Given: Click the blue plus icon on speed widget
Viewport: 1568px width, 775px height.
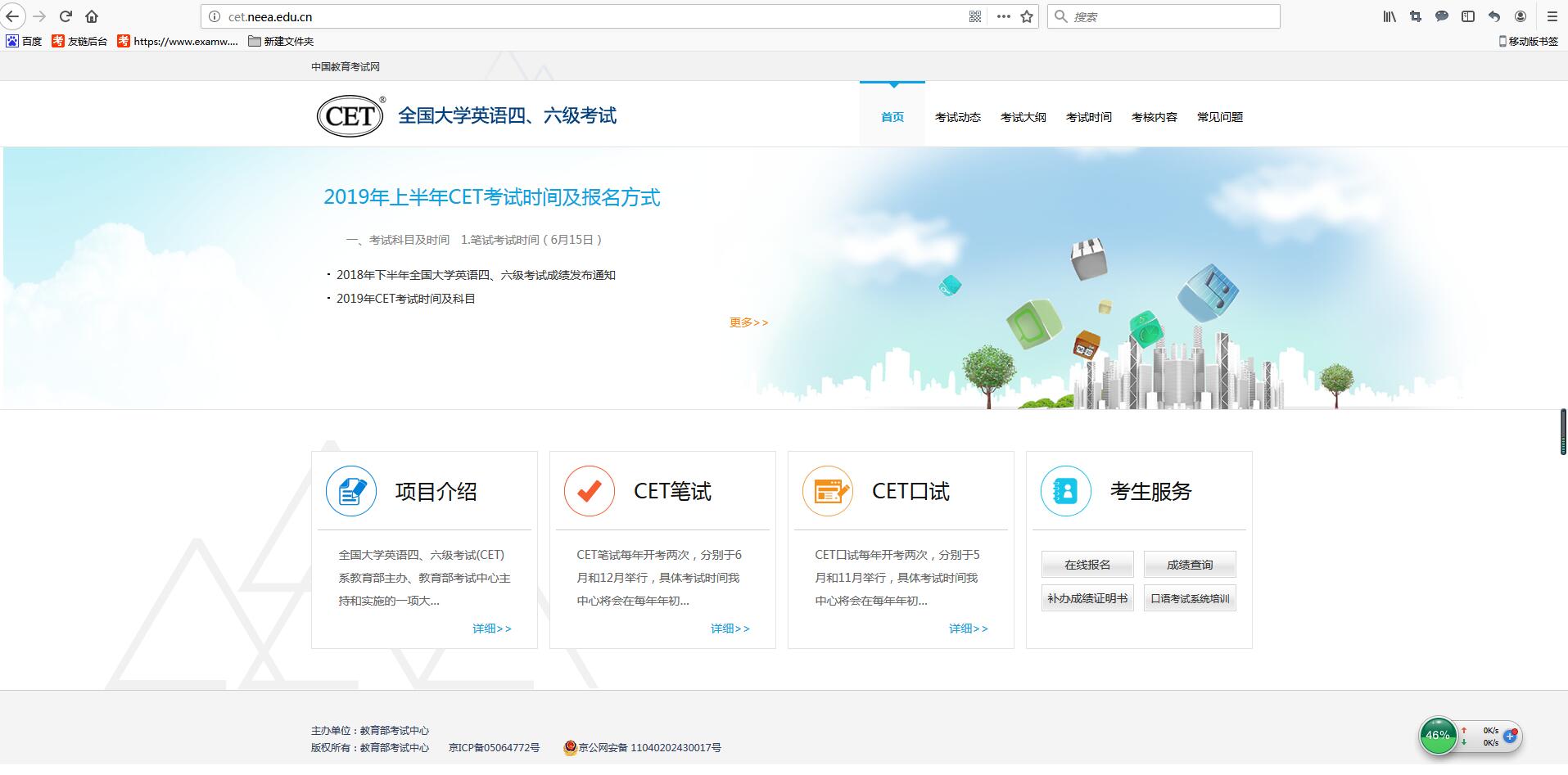Looking at the screenshot, I should 1510,736.
